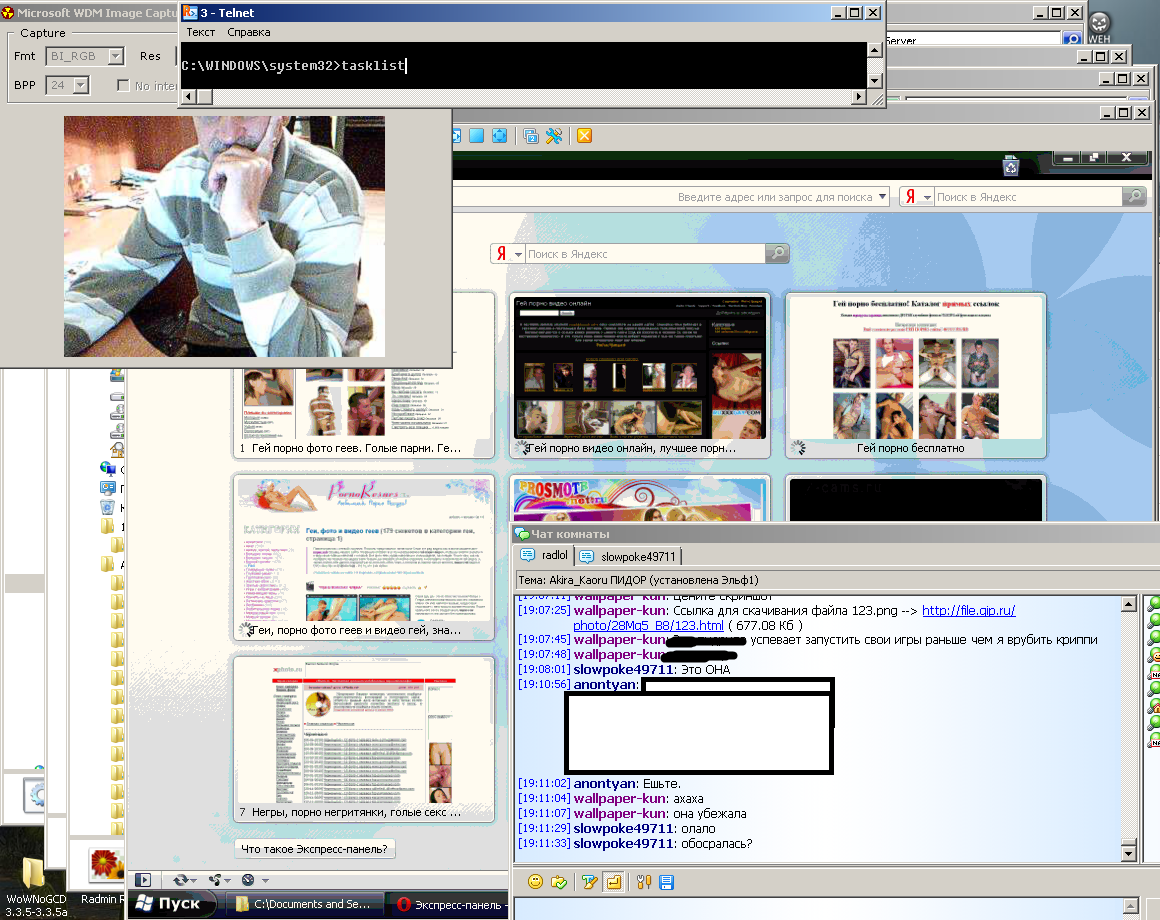The width and height of the screenshot is (1160, 920).
Task: Click the Yandex Я logo in Speed Dial search
Action: [501, 254]
